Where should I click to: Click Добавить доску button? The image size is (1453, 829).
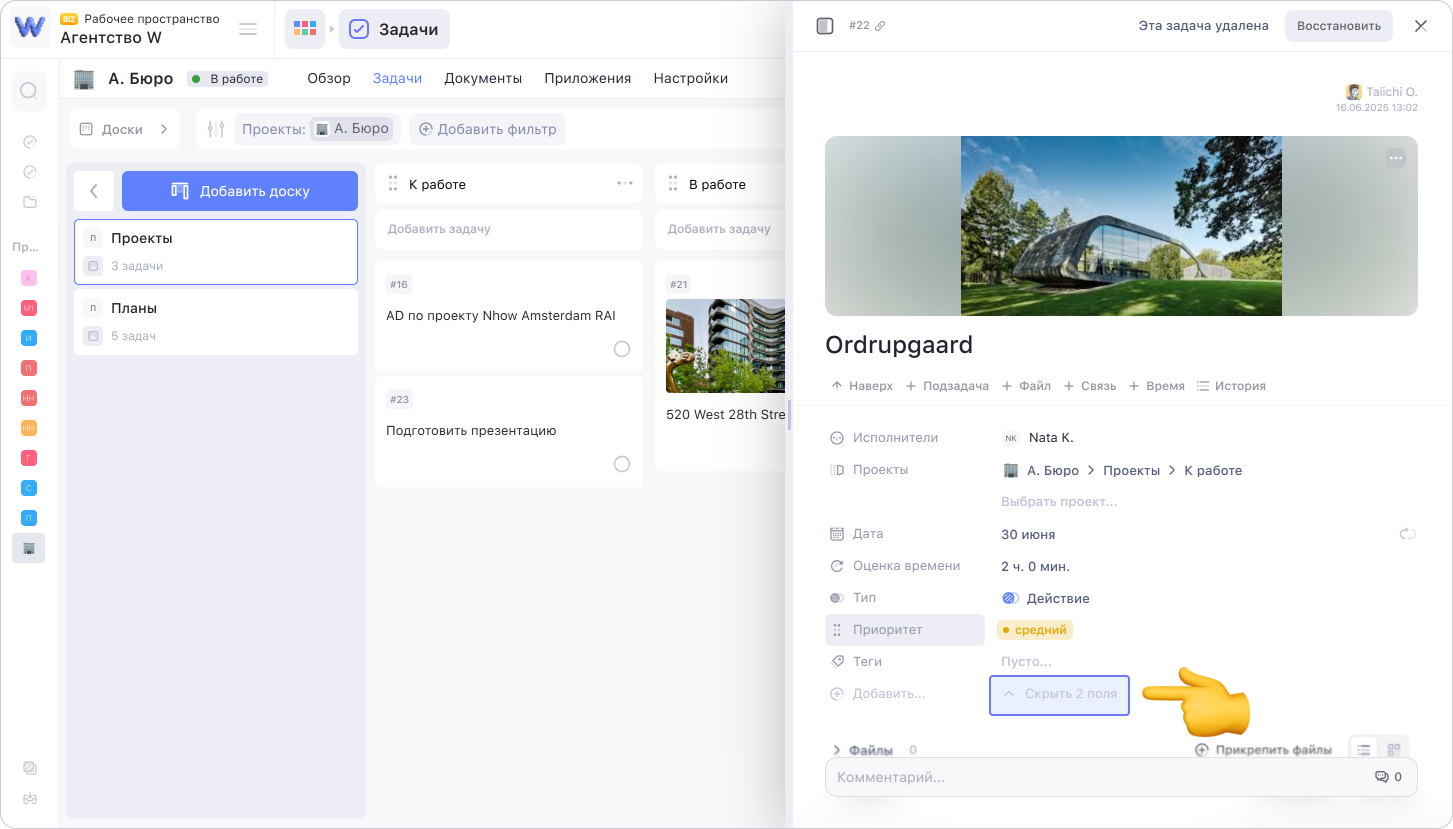click(x=240, y=191)
